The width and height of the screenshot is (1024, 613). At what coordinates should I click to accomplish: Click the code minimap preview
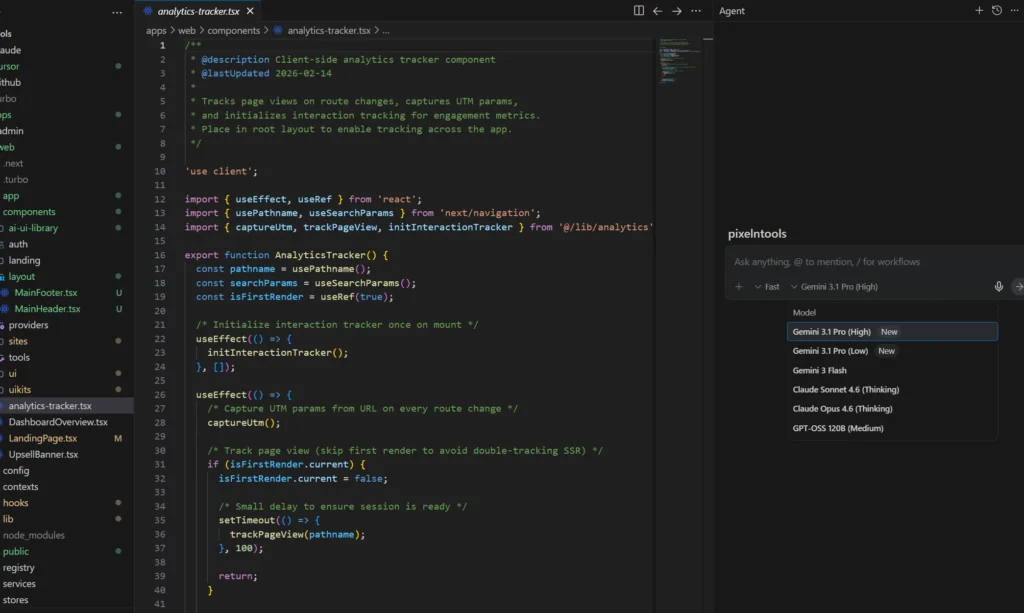pos(677,61)
